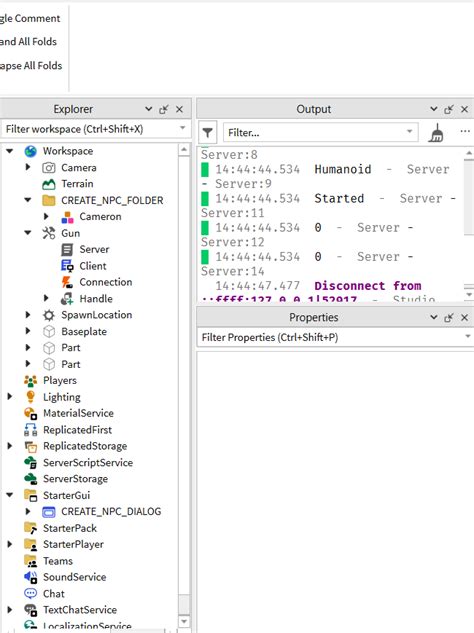This screenshot has height=633, width=474.
Task: Select ServerScriptService in the Explorer tree
Action: pos(88,462)
